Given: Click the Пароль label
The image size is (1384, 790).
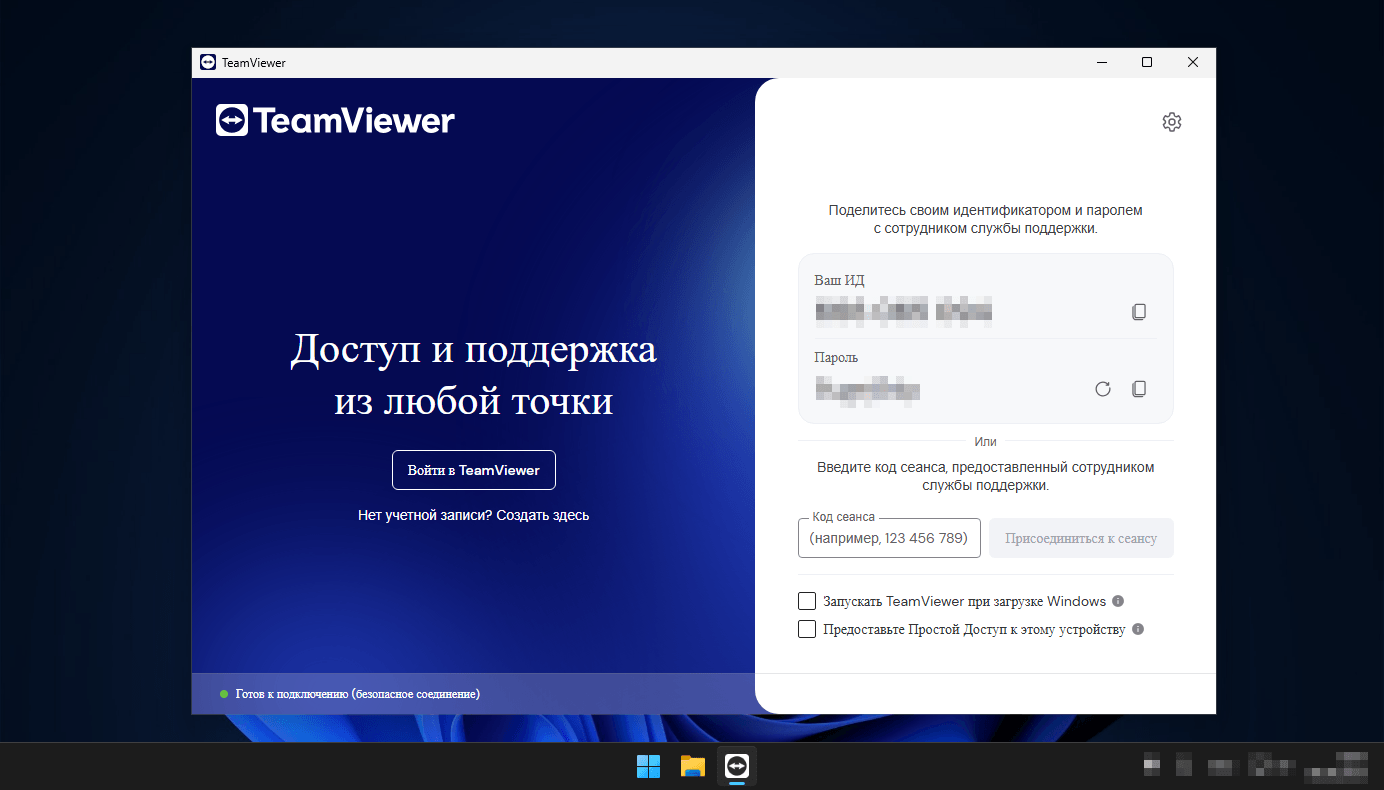Looking at the screenshot, I should pyautogui.click(x=836, y=358).
